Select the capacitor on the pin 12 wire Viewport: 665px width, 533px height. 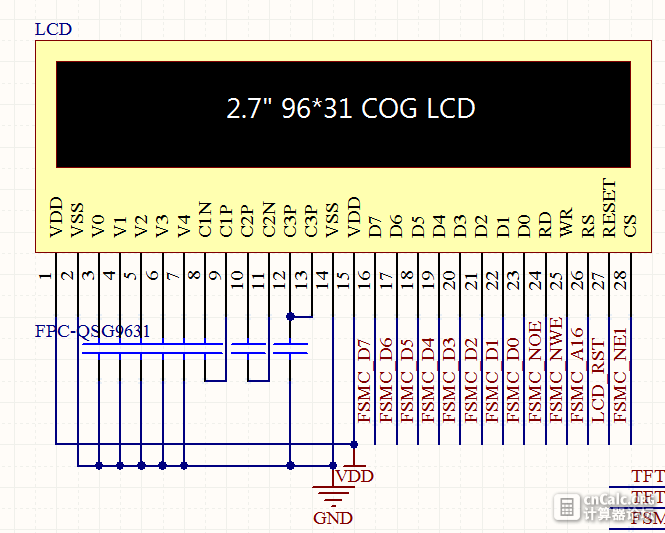[x=291, y=349]
